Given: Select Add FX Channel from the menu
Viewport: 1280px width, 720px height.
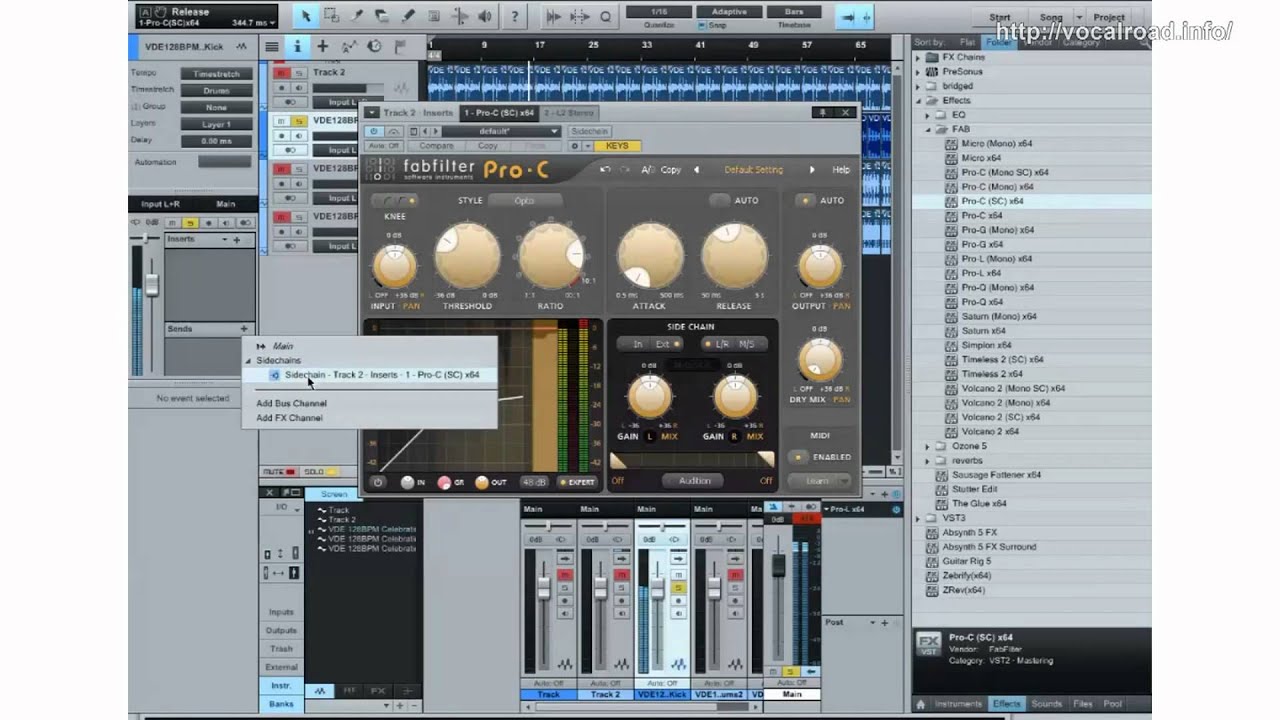Looking at the screenshot, I should coord(289,418).
